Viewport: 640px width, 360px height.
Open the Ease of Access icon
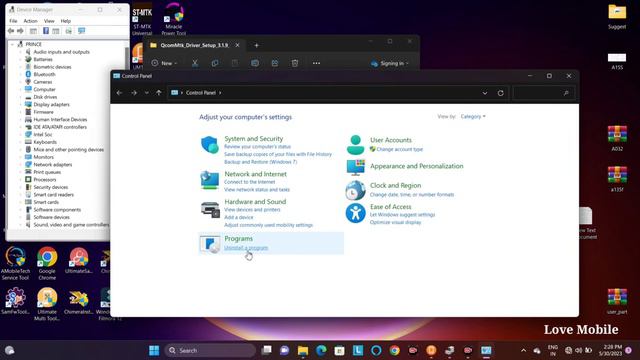[356, 213]
